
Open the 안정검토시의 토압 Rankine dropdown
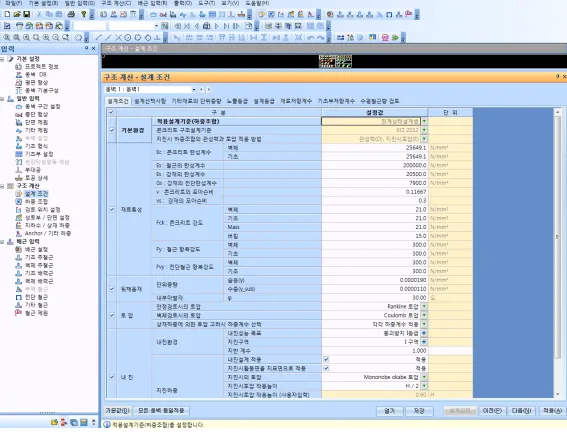click(x=424, y=307)
